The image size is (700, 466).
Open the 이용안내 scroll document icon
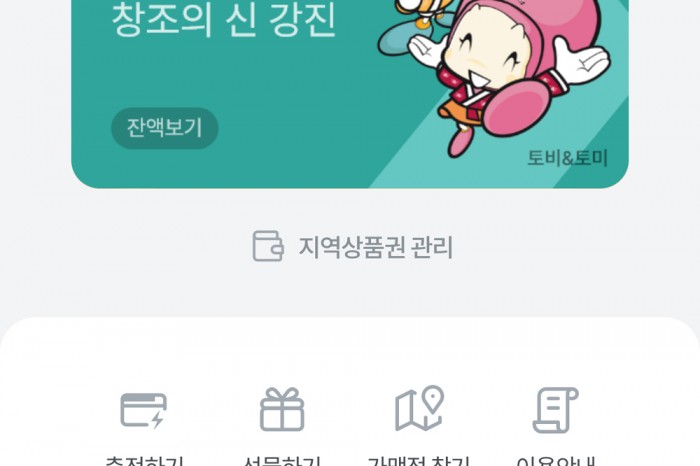coord(556,410)
